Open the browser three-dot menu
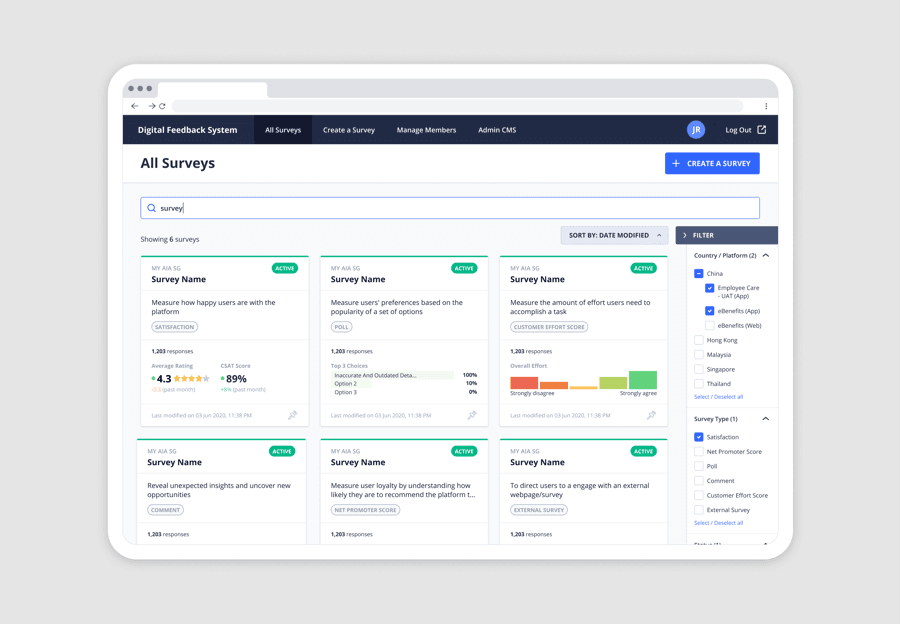Viewport: 900px width, 624px height. (x=766, y=106)
